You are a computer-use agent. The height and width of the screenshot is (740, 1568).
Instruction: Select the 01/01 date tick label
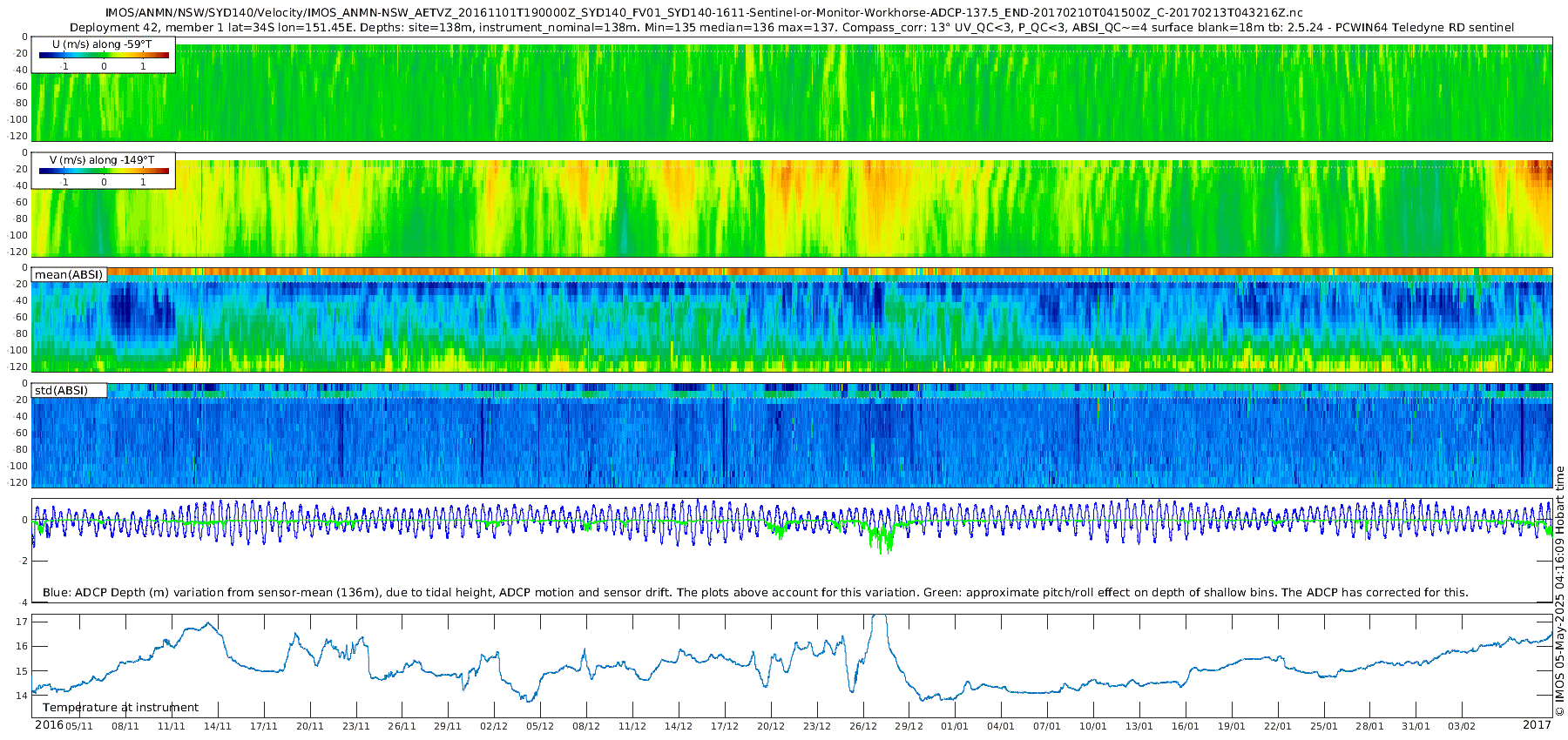pyautogui.click(x=955, y=726)
